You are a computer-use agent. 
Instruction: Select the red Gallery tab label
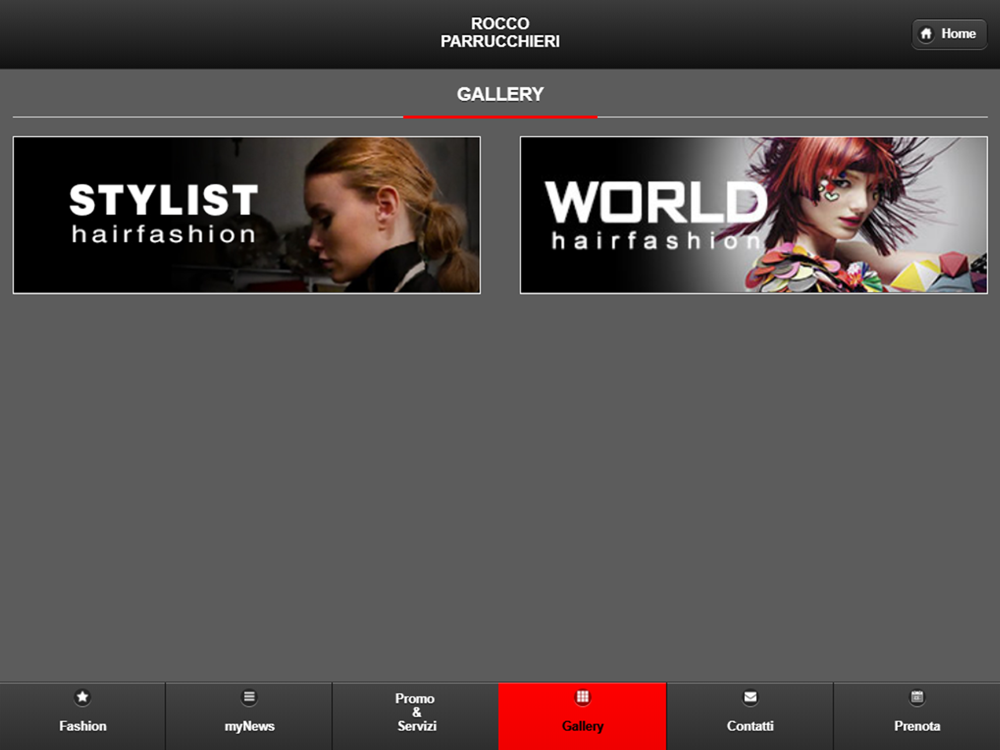coord(582,726)
